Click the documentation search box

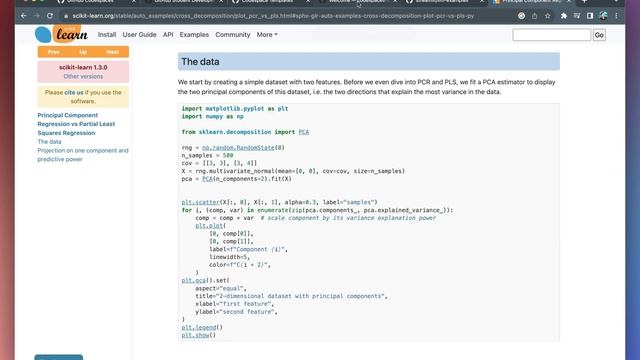551,35
